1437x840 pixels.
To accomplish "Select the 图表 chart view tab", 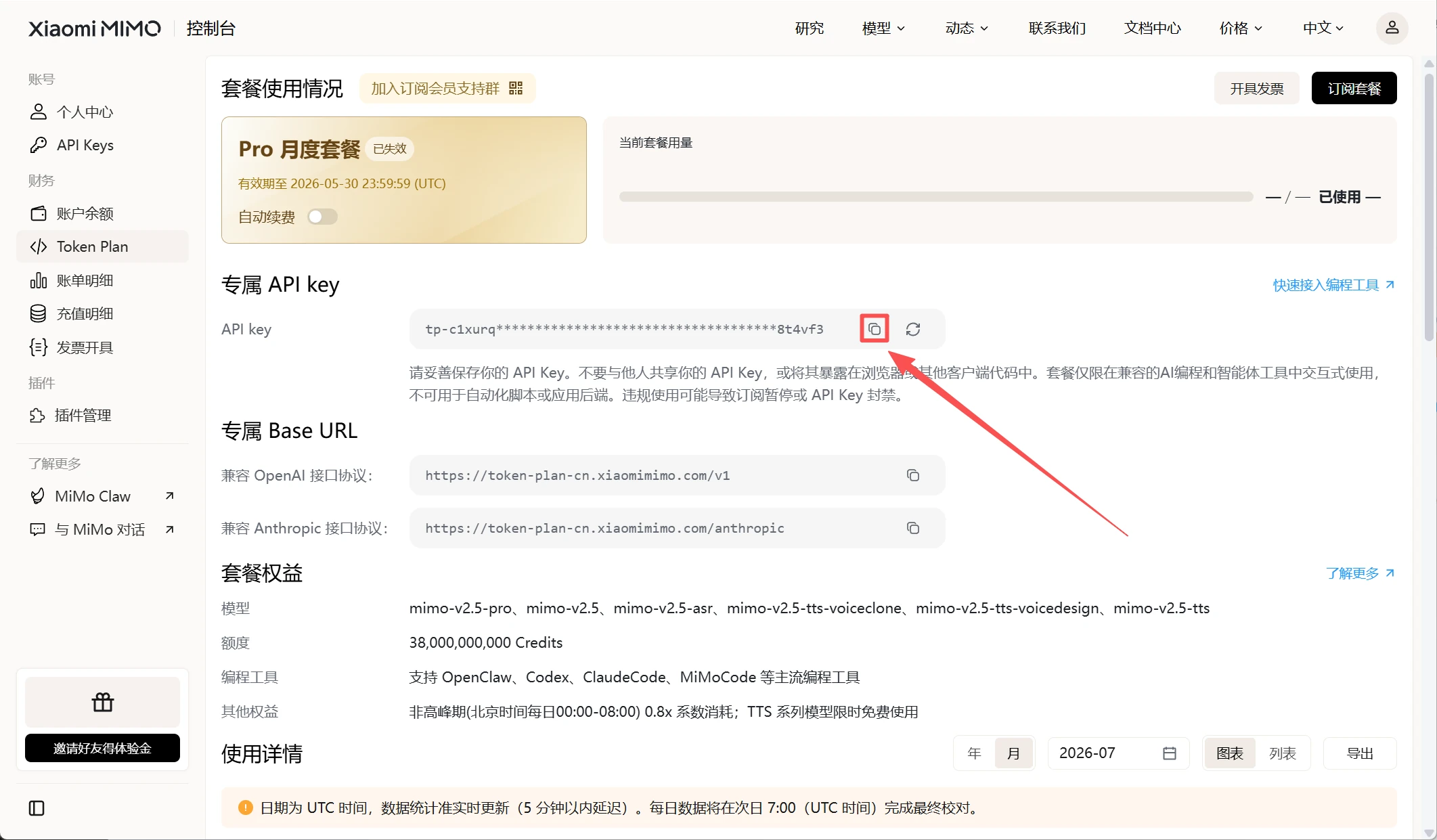I will [x=1230, y=753].
